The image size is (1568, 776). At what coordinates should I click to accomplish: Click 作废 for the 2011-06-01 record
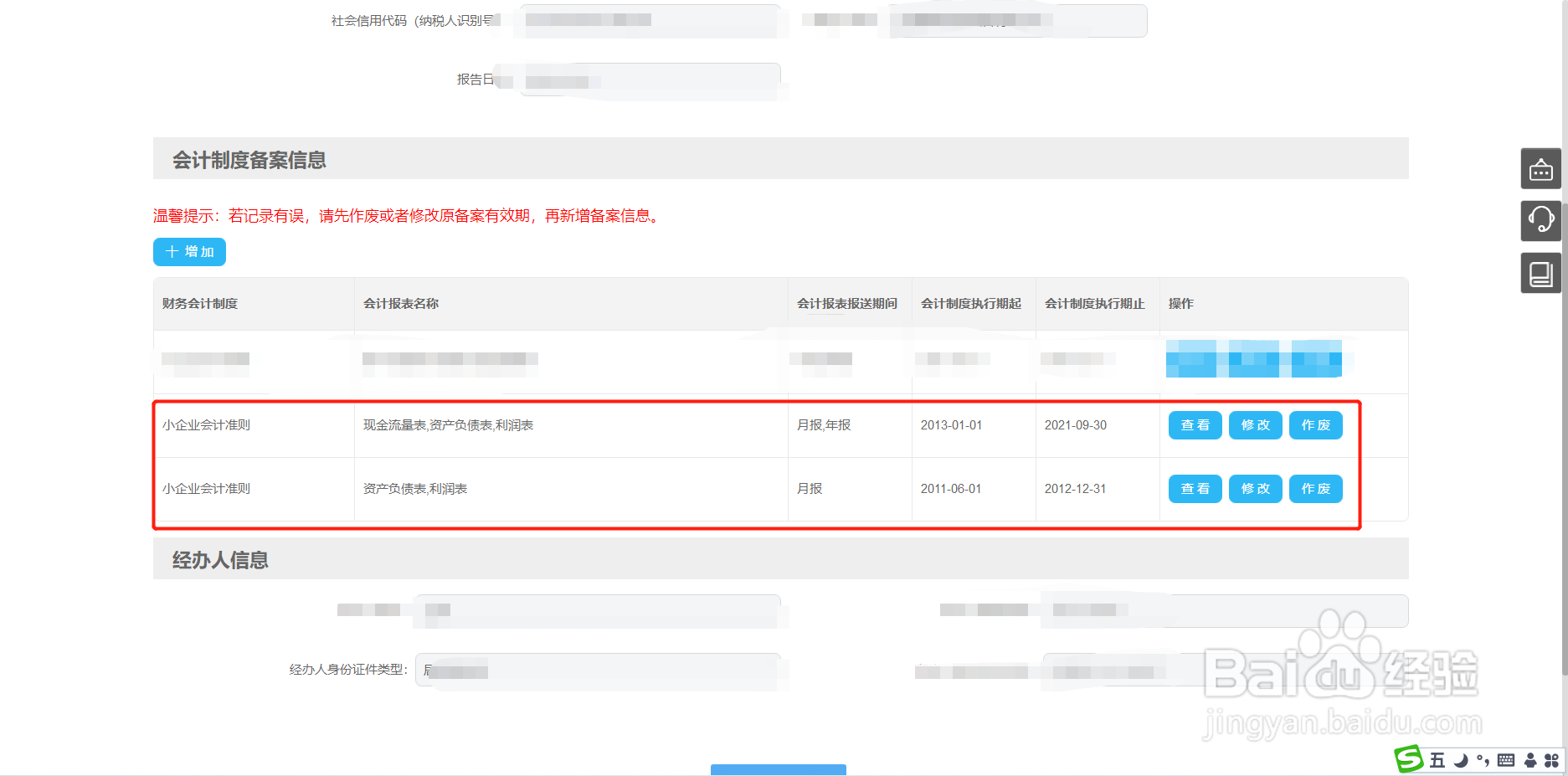[1316, 489]
